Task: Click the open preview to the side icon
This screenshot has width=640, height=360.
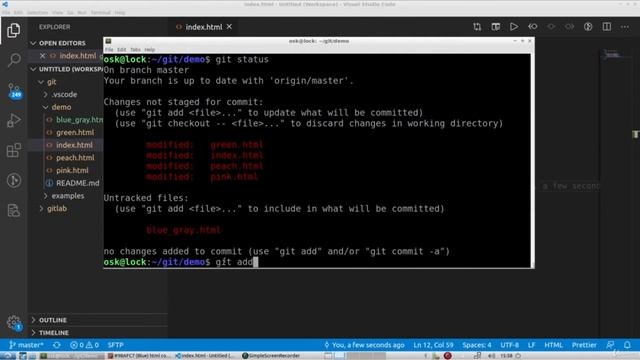Action: (x=496, y=27)
